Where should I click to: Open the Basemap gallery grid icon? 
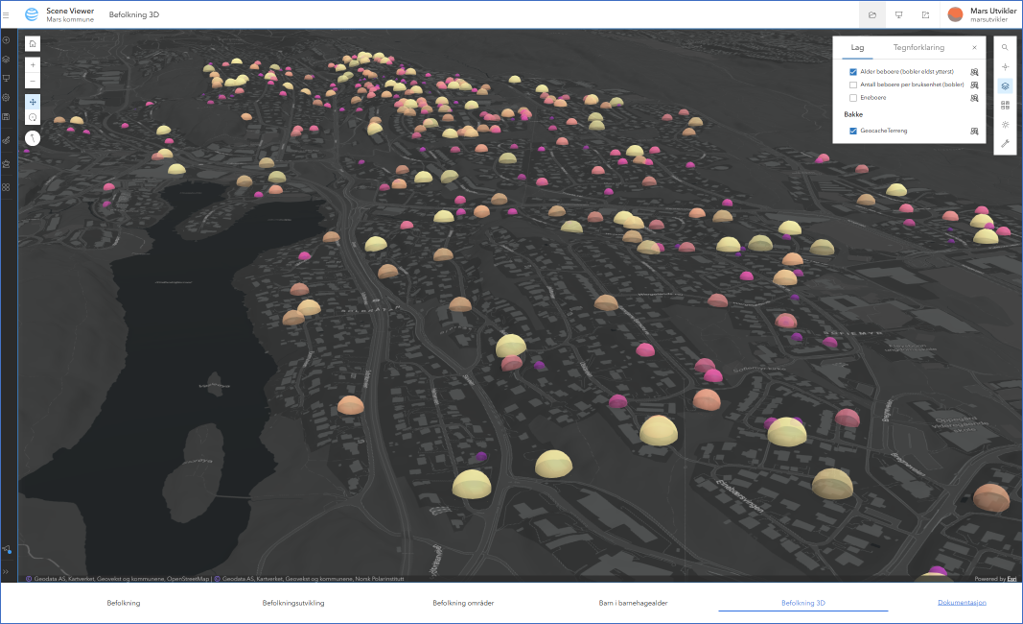point(1005,105)
